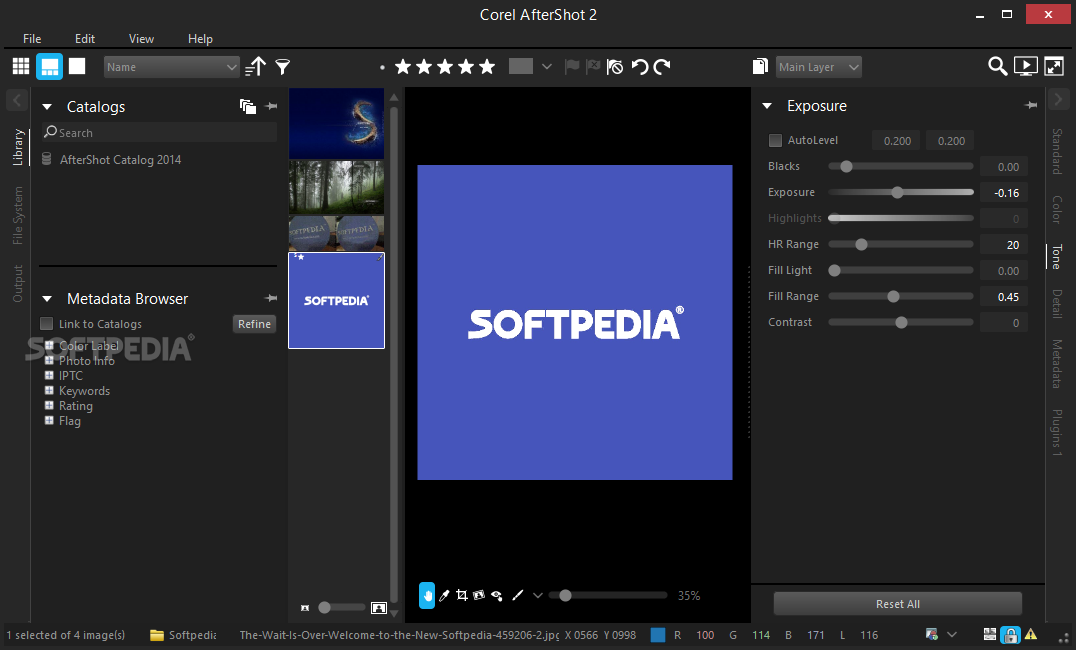Open the filter funnel tool
This screenshot has height=650, width=1076.
[x=282, y=67]
